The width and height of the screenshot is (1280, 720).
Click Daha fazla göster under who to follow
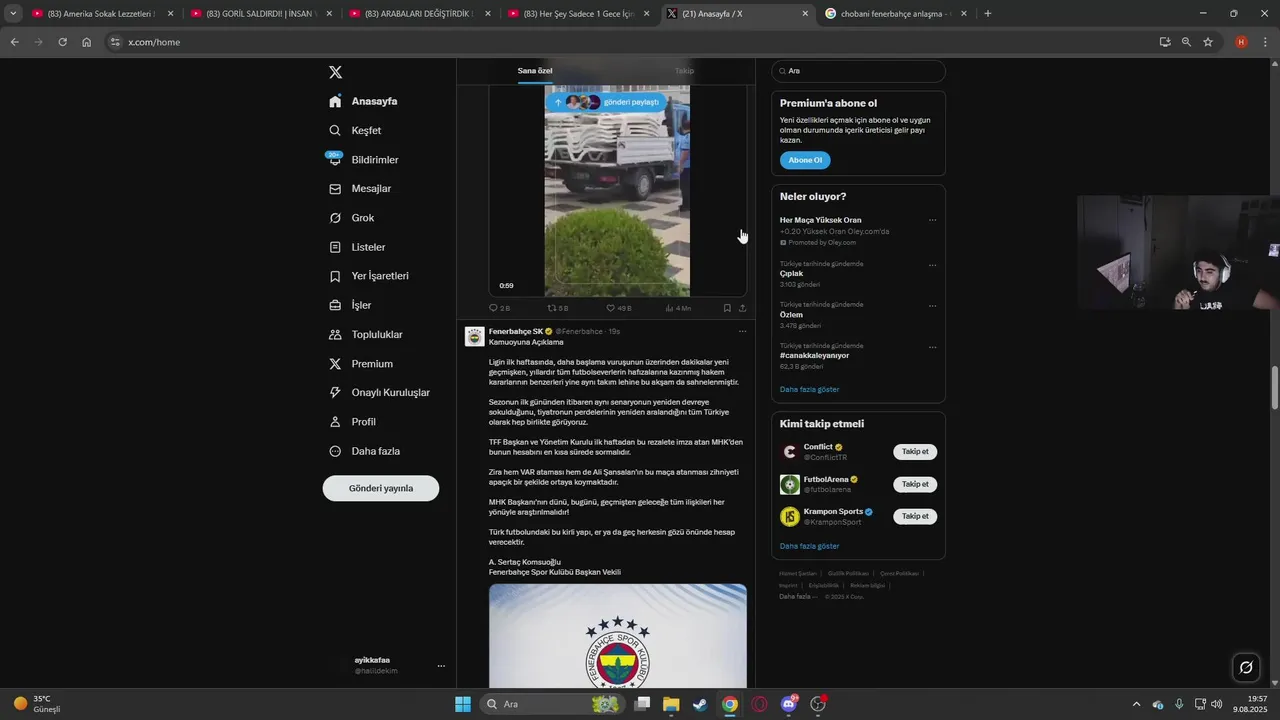[x=809, y=546]
